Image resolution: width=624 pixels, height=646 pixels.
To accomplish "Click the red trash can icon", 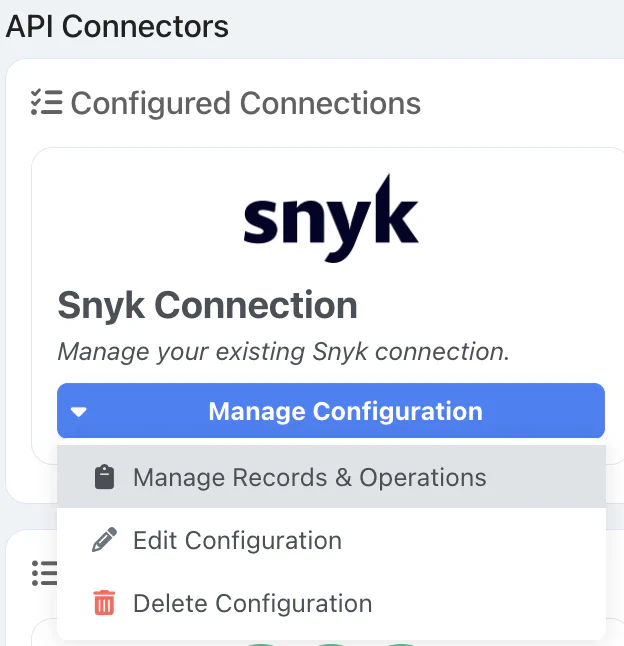I will click(x=103, y=604).
